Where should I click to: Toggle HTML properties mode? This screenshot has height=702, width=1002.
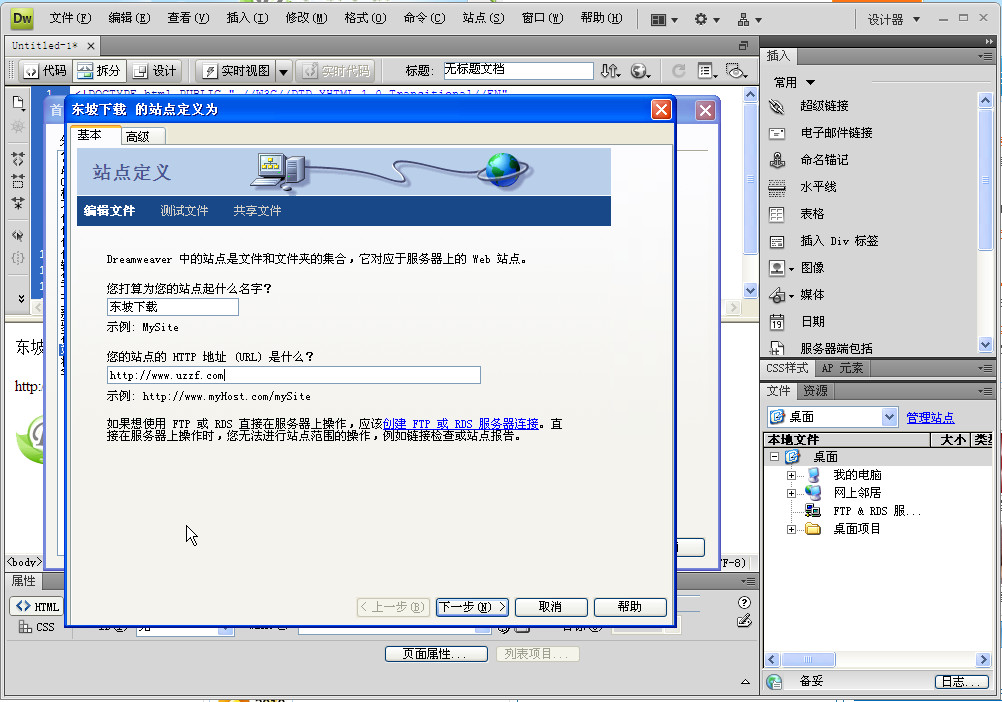pos(37,606)
